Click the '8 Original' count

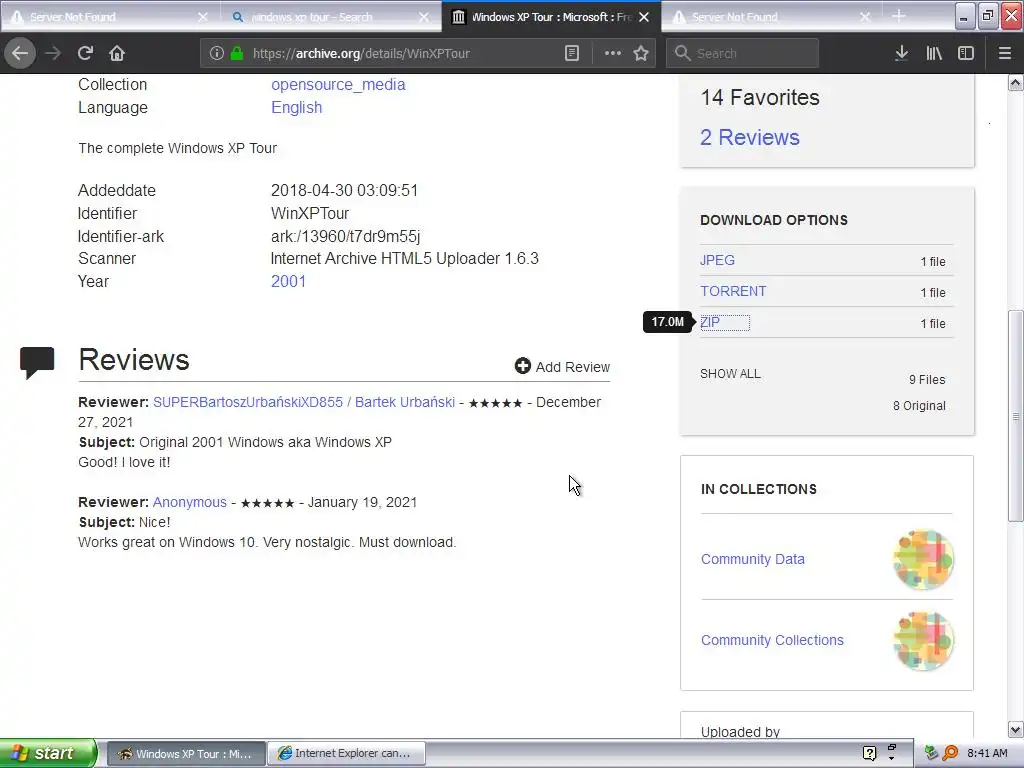919,406
